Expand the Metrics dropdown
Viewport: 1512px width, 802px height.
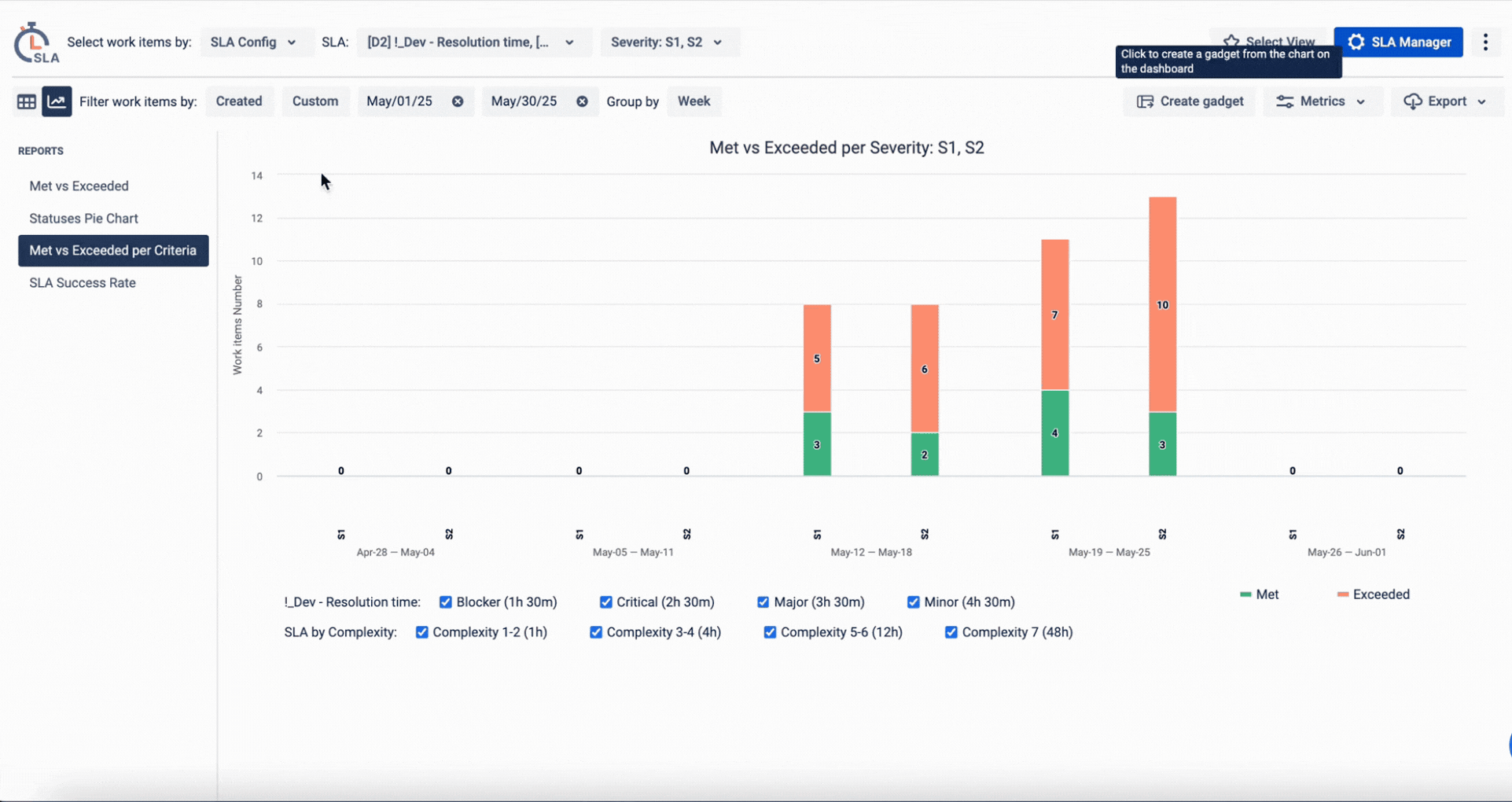tap(1321, 101)
